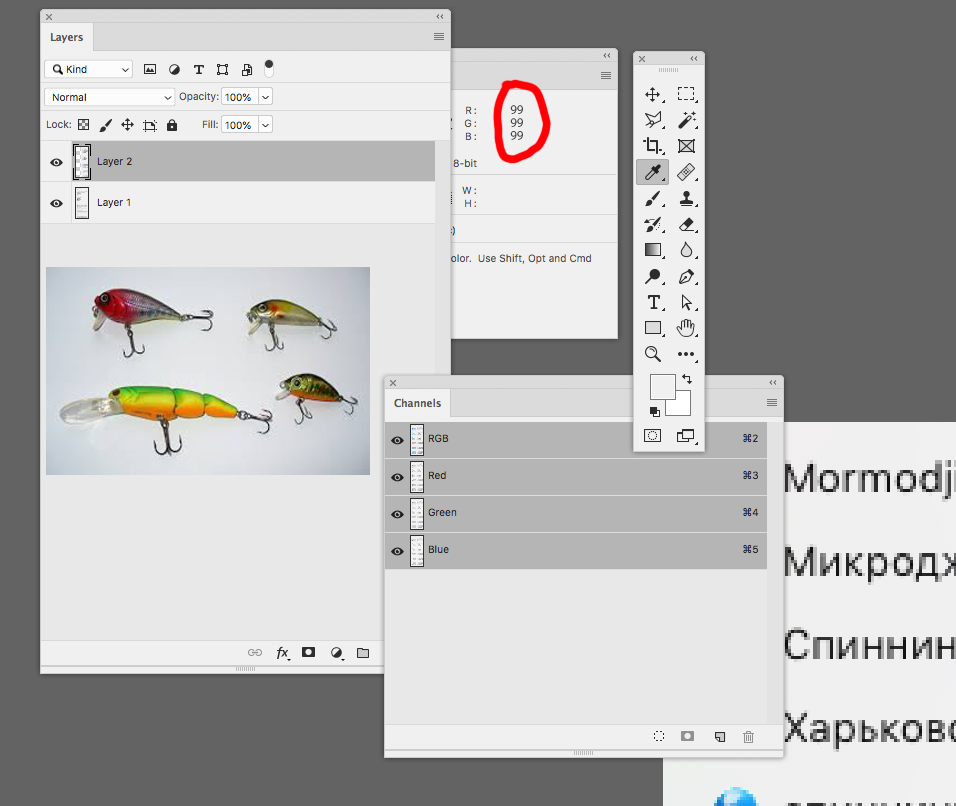Screen dimensions: 956x806
Task: Reset default foreground and background colors
Action: (x=655, y=412)
